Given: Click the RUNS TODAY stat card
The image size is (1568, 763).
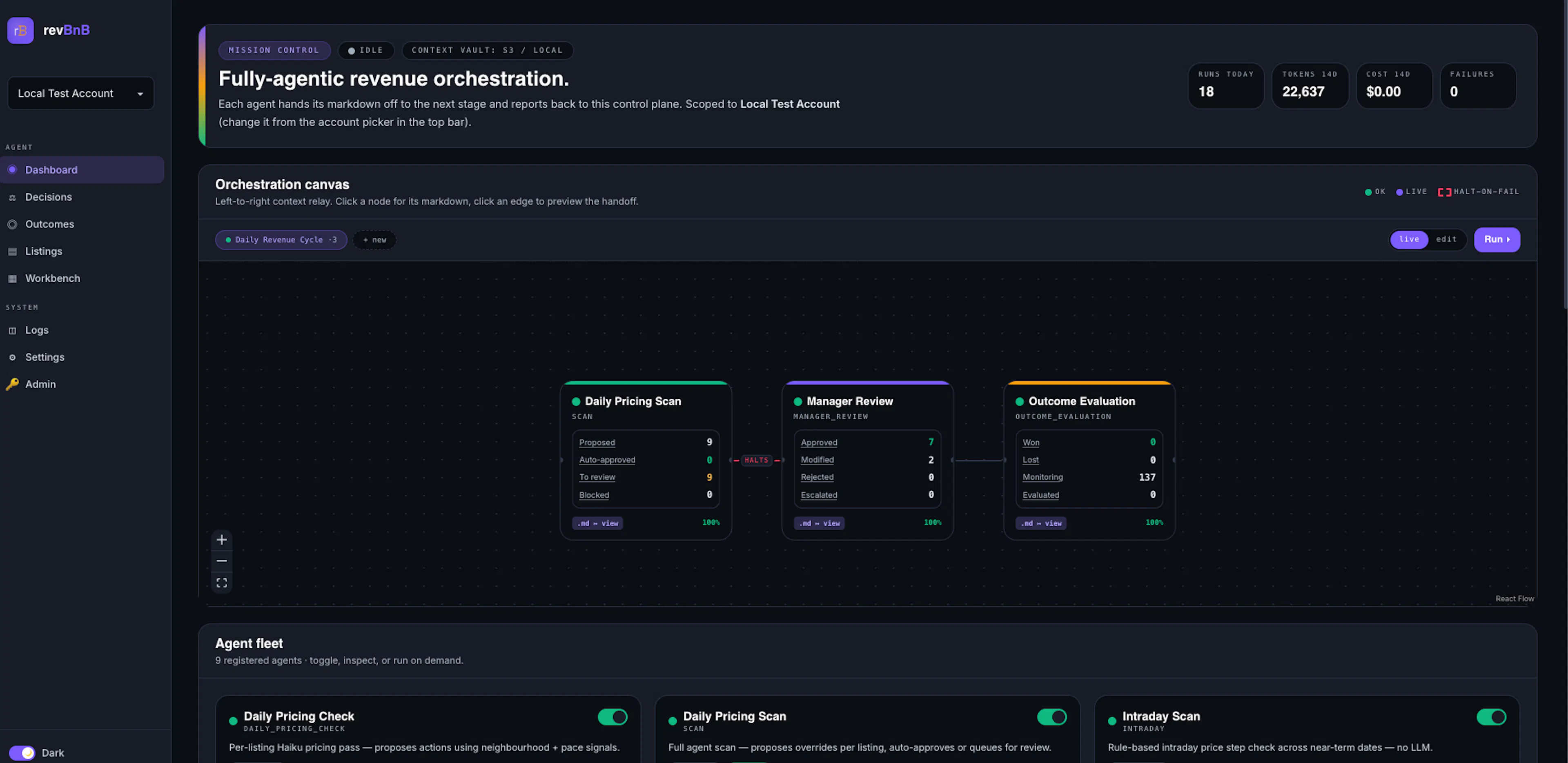Looking at the screenshot, I should 1226,86.
